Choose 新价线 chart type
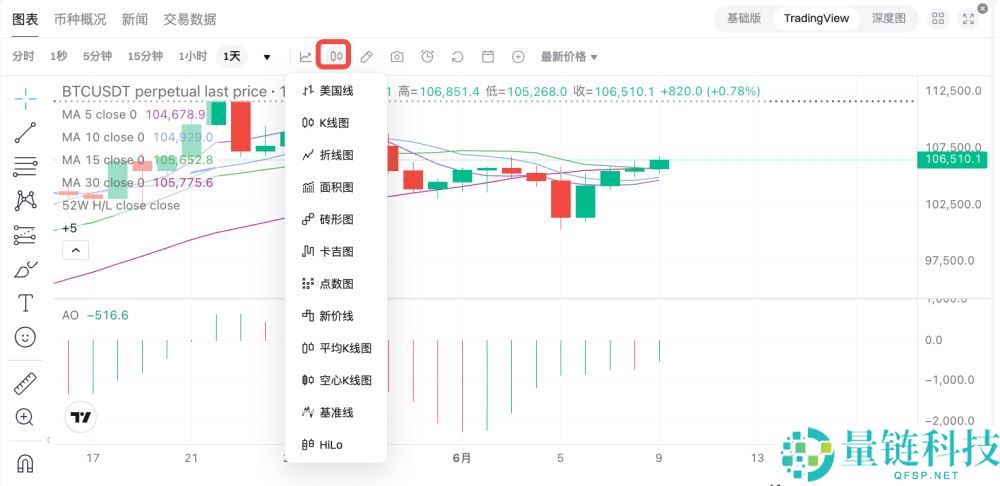The image size is (1000, 486). tap(335, 316)
